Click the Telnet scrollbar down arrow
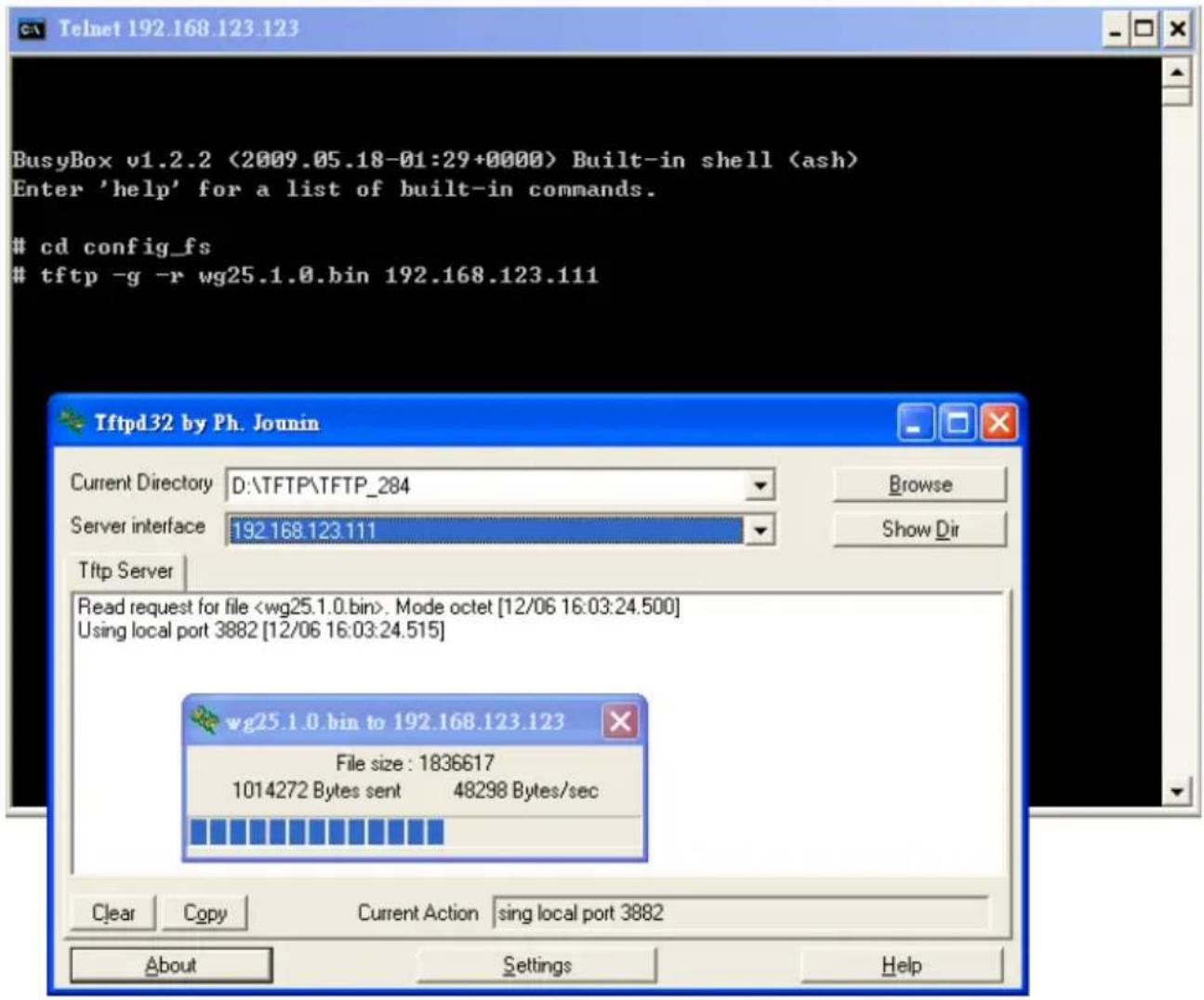1204x1000 pixels. [1177, 792]
